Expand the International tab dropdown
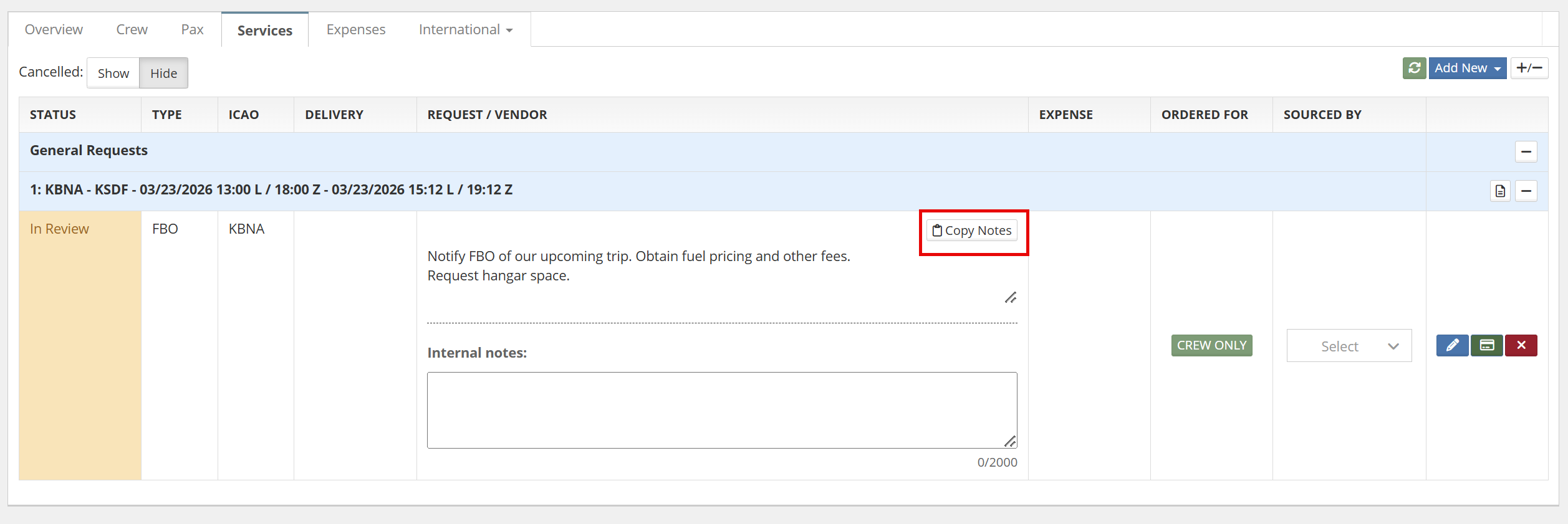The image size is (1568, 524). coord(465,30)
